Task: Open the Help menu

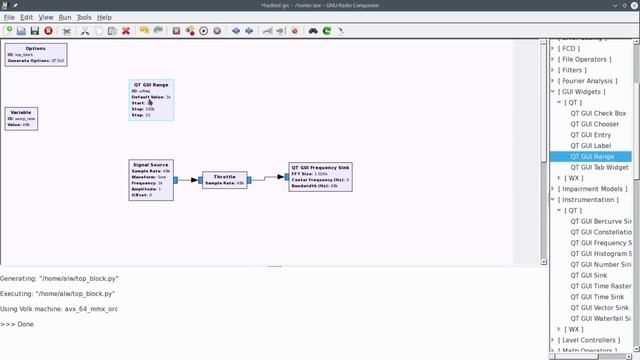Action: pyautogui.click(x=104, y=17)
